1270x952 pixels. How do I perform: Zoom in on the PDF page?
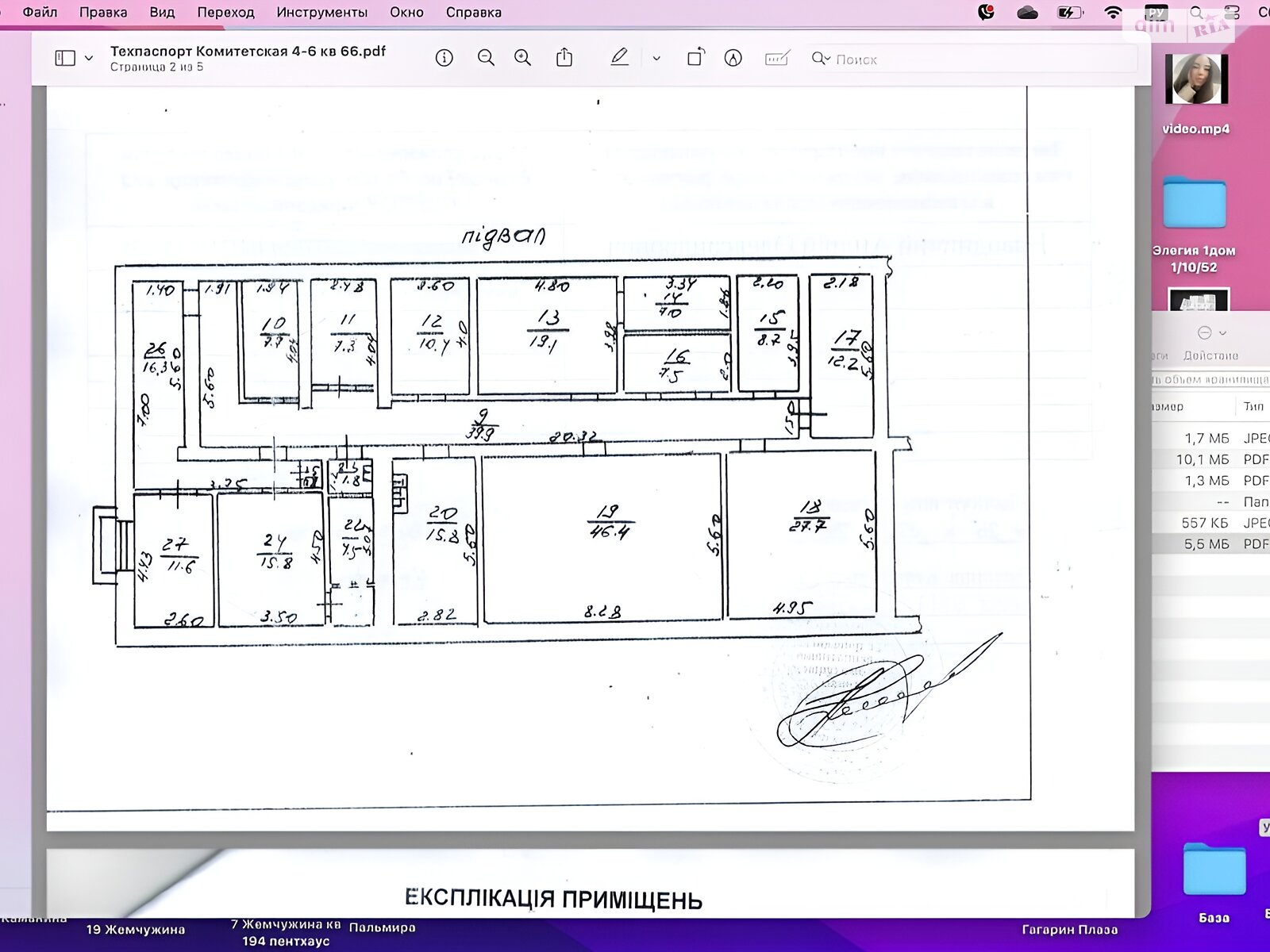coord(522,58)
